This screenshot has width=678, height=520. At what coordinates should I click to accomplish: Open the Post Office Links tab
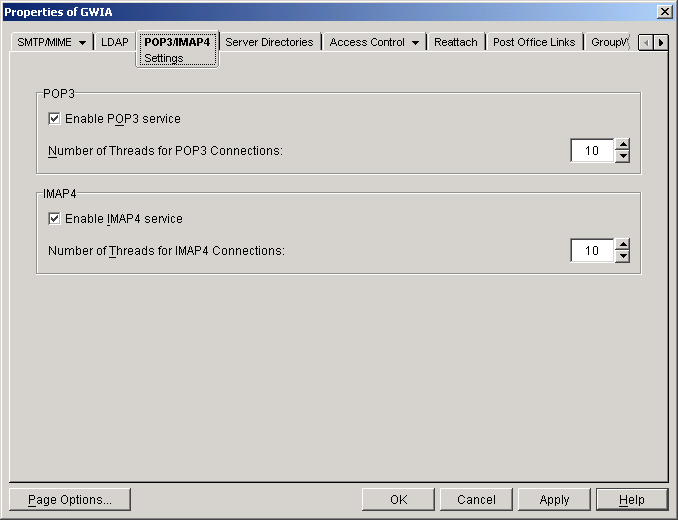click(534, 42)
